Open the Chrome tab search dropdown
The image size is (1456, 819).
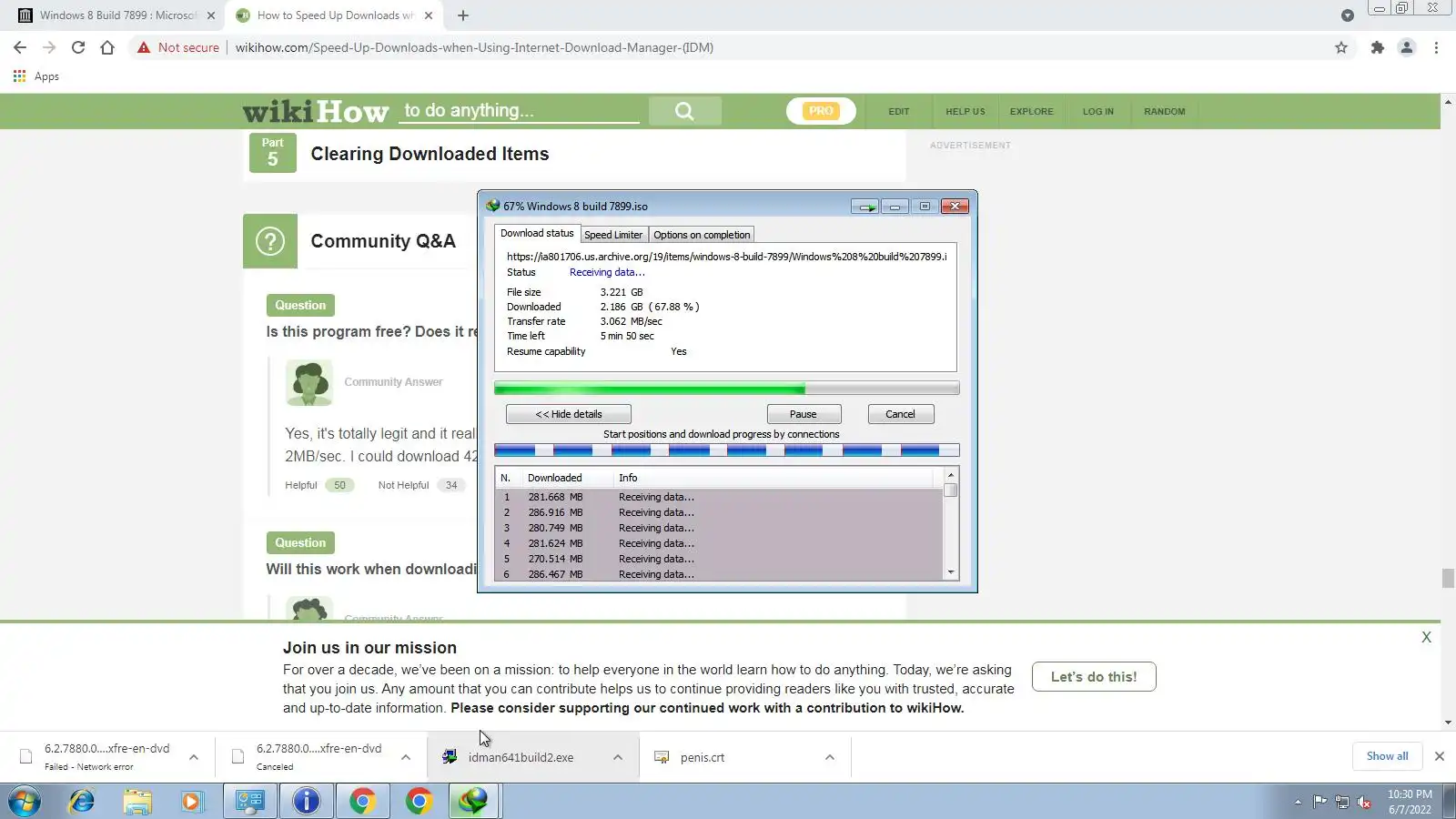(x=1348, y=15)
